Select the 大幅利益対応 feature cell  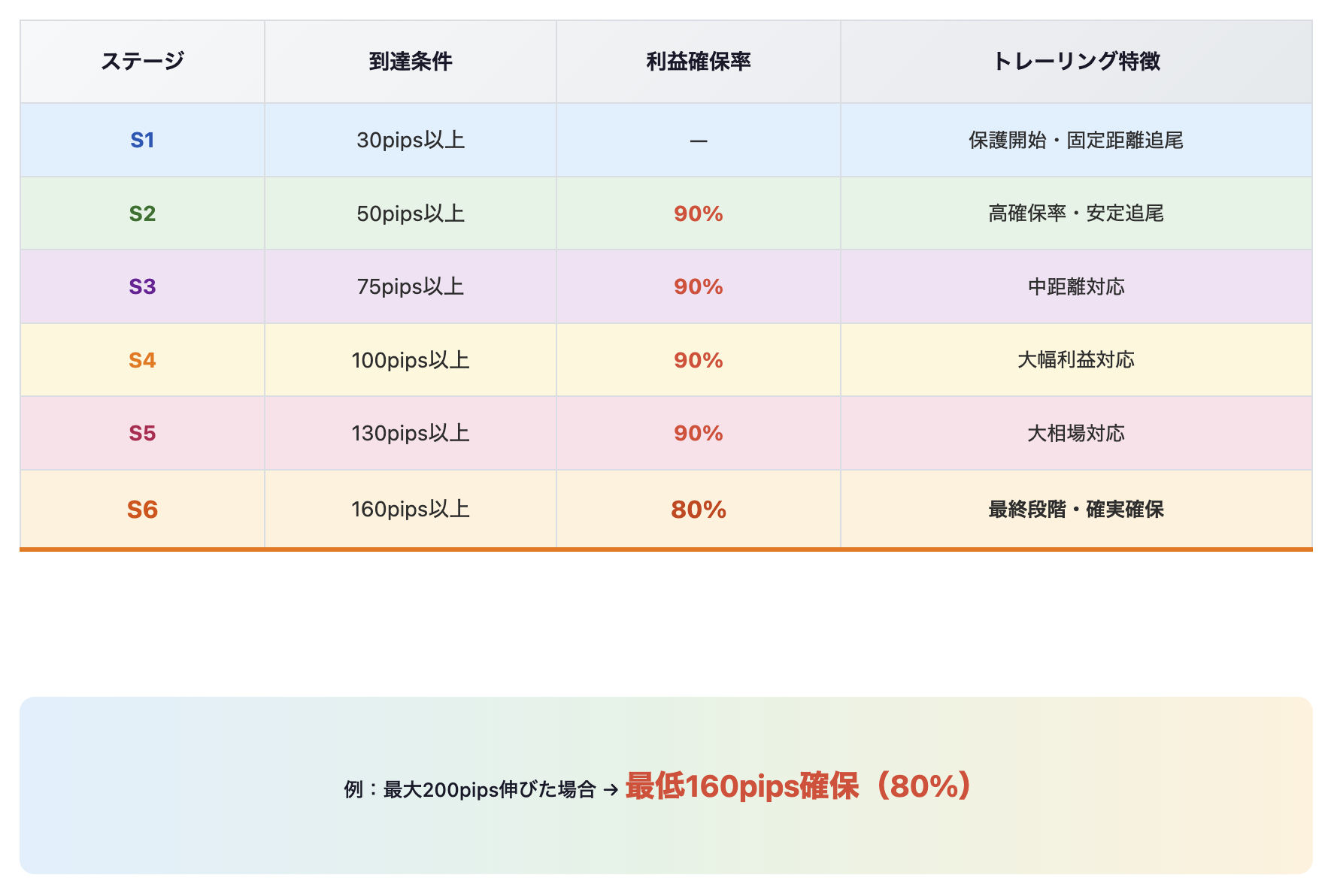(1076, 360)
